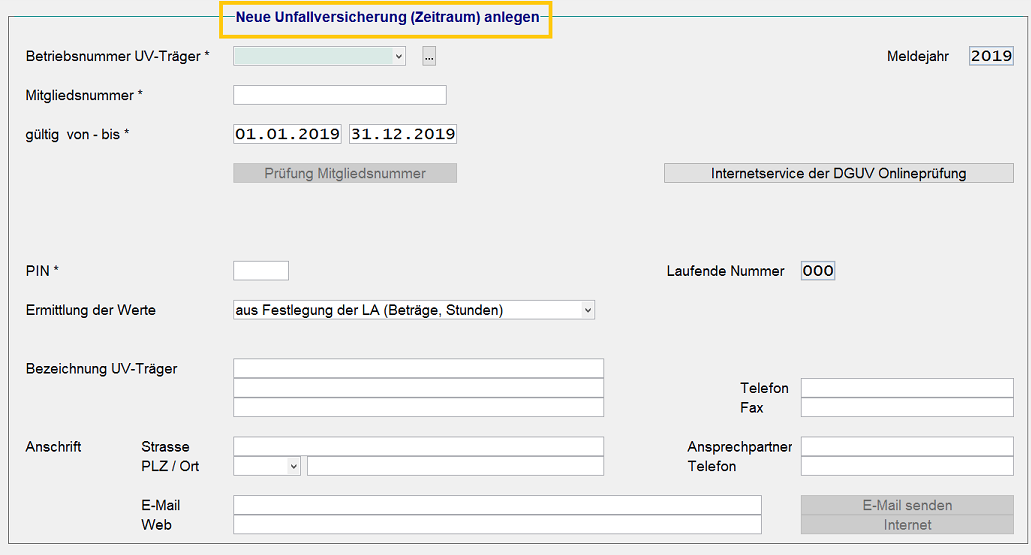Open Internetservice der DGUV Onlineprüfung
This screenshot has height=555, width=1031.
tap(838, 173)
